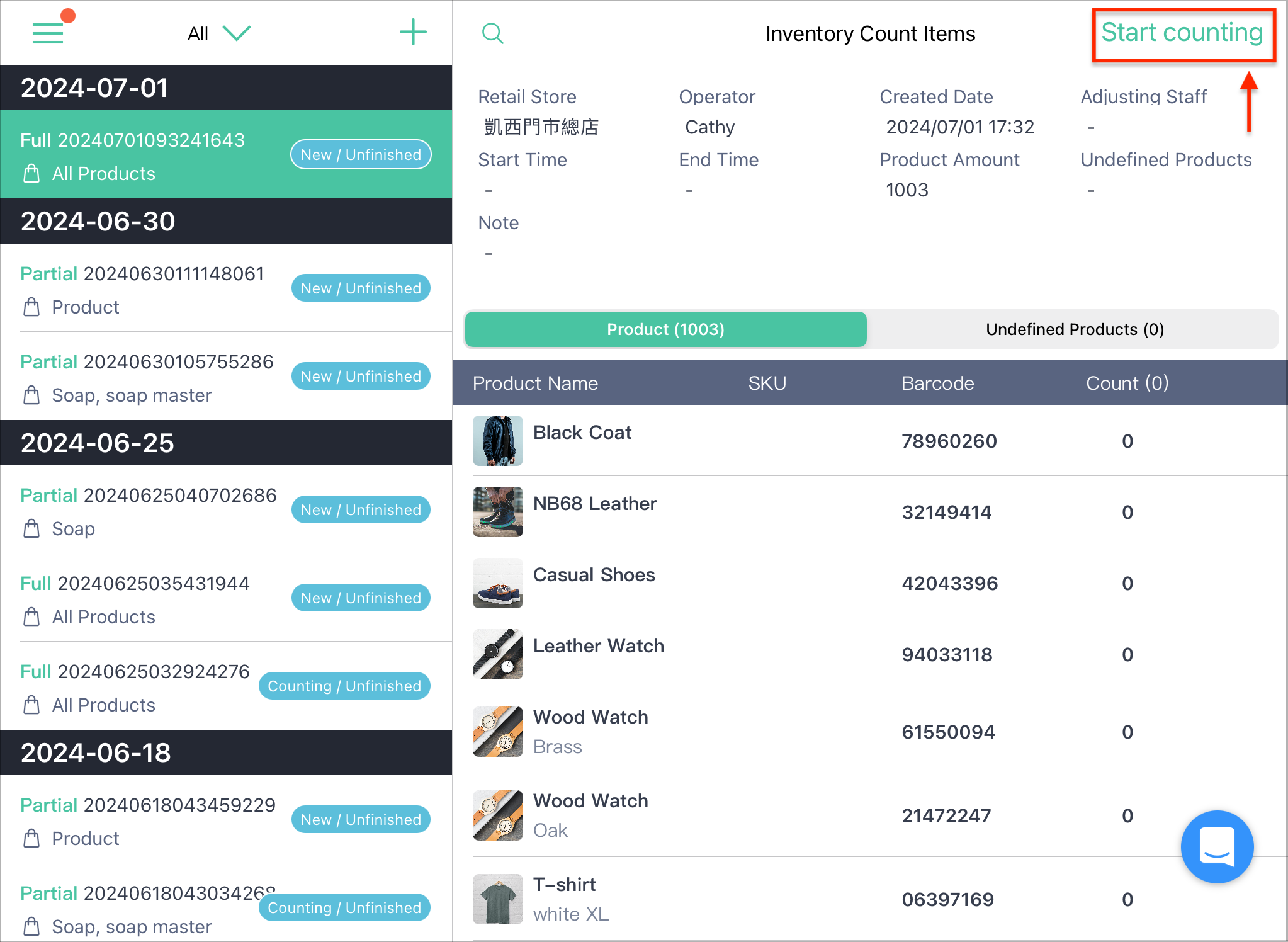The image size is (1288, 942).
Task: Click the Count (0) column header
Action: (1127, 383)
